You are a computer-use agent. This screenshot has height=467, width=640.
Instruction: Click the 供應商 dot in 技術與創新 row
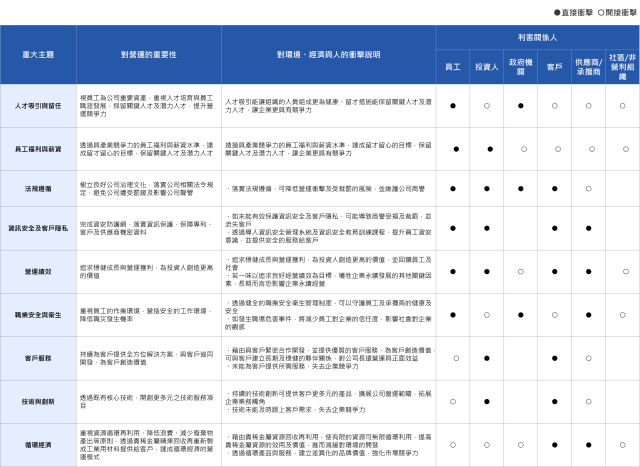click(x=588, y=400)
